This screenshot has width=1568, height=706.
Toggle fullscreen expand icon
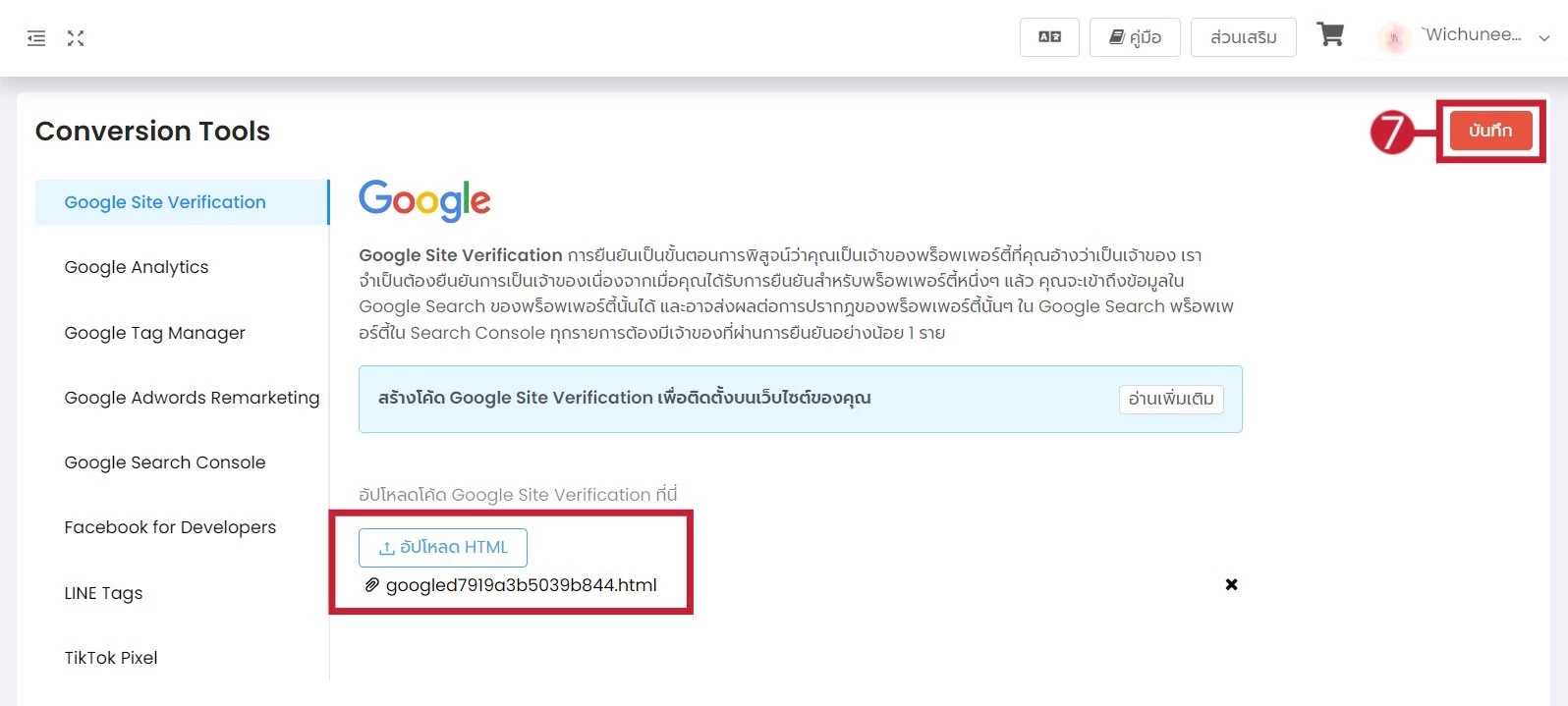point(76,38)
